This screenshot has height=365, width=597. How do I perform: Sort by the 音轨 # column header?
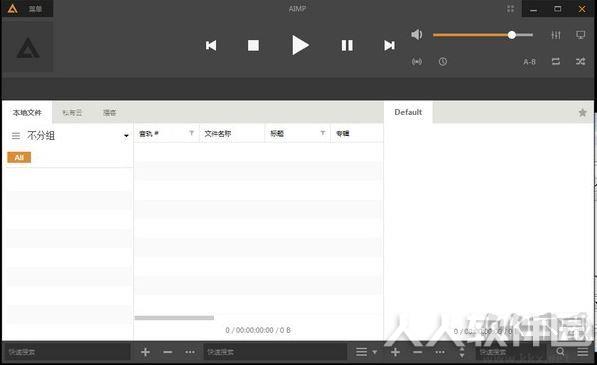tap(149, 134)
